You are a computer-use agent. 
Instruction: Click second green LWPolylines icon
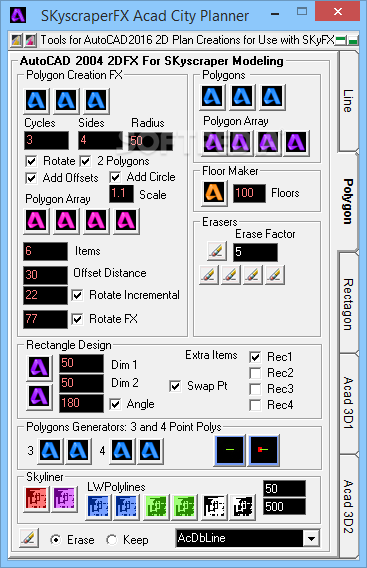pyautogui.click(x=185, y=507)
